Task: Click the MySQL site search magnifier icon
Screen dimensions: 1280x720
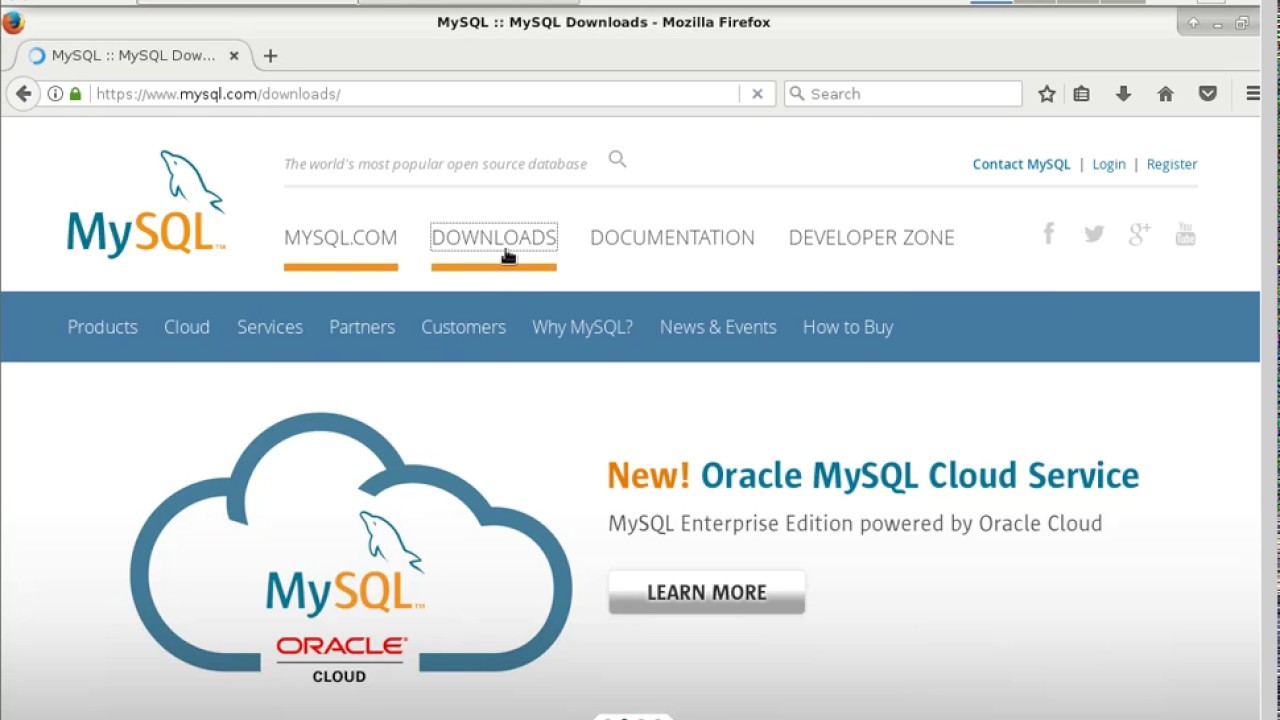Action: coord(617,159)
